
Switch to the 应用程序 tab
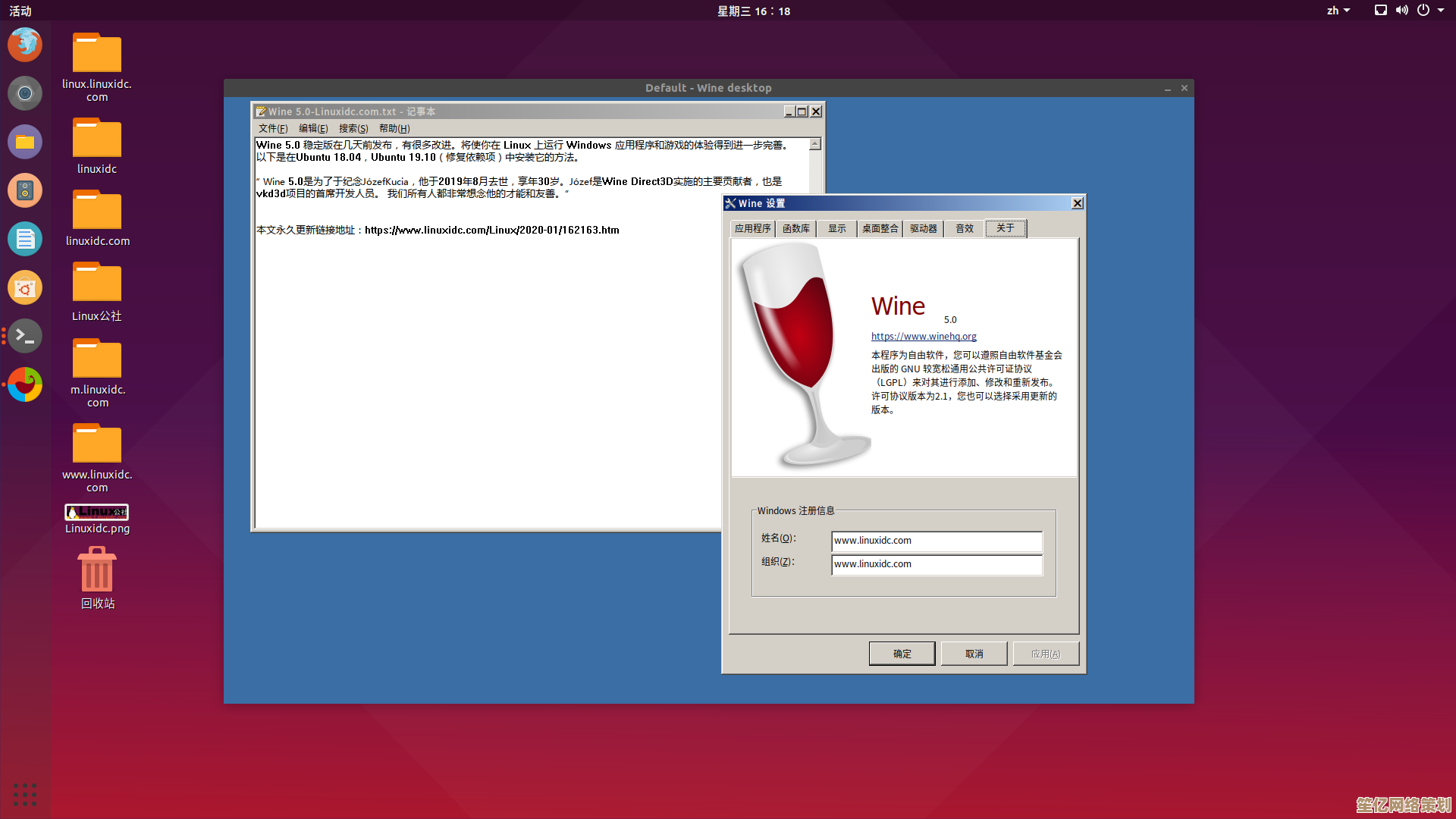pos(753,229)
